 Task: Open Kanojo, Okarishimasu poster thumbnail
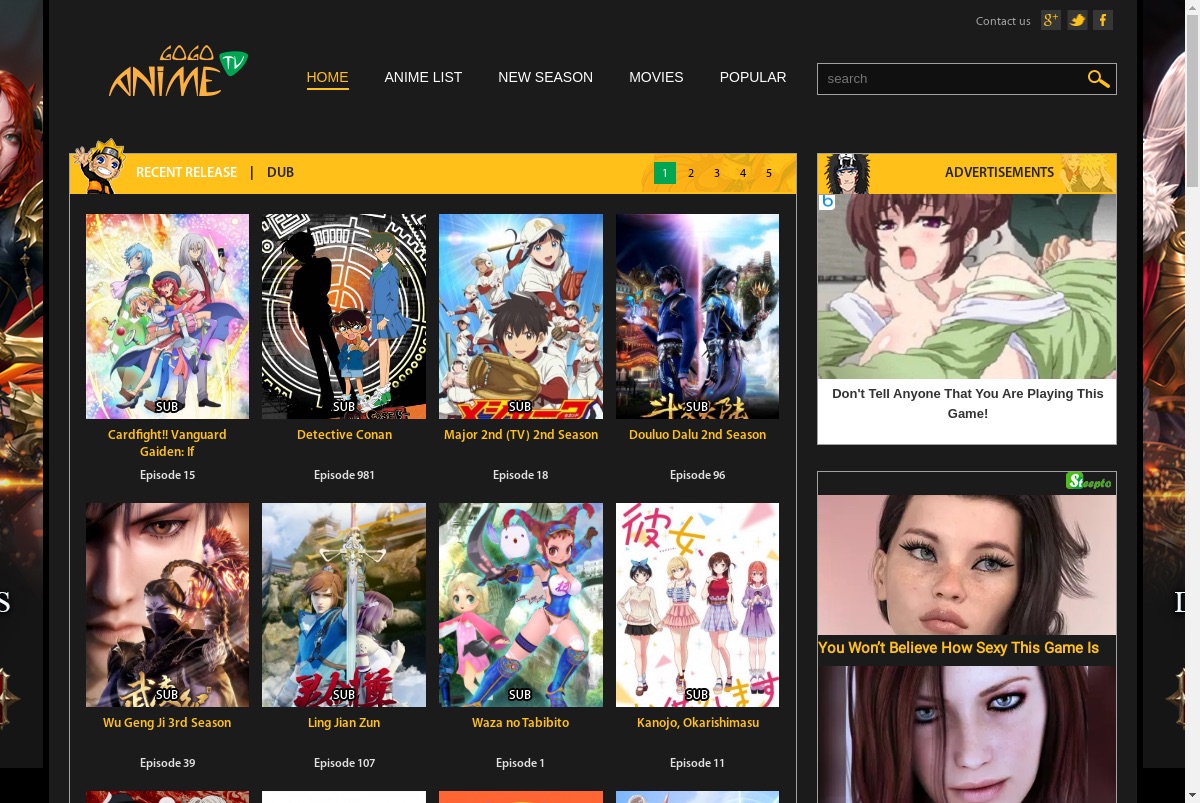pos(697,605)
